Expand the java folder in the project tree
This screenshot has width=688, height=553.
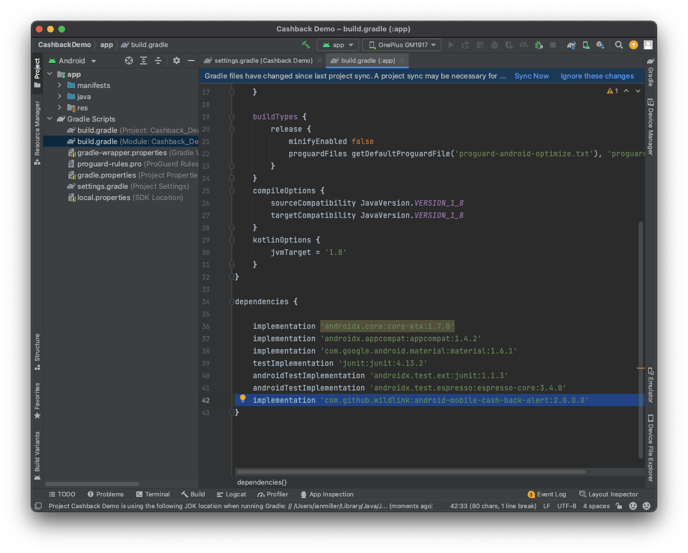(x=60, y=97)
